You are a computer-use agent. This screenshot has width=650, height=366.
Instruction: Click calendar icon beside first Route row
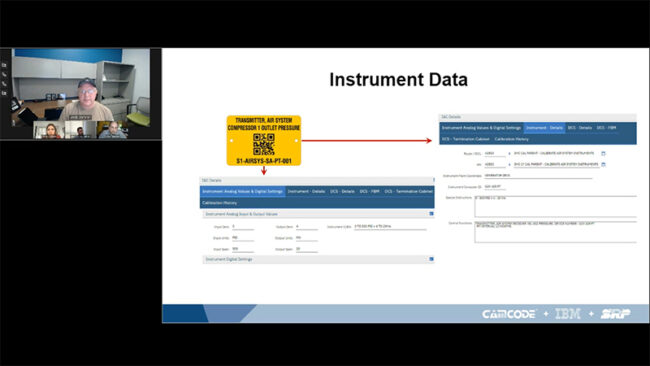604,153
